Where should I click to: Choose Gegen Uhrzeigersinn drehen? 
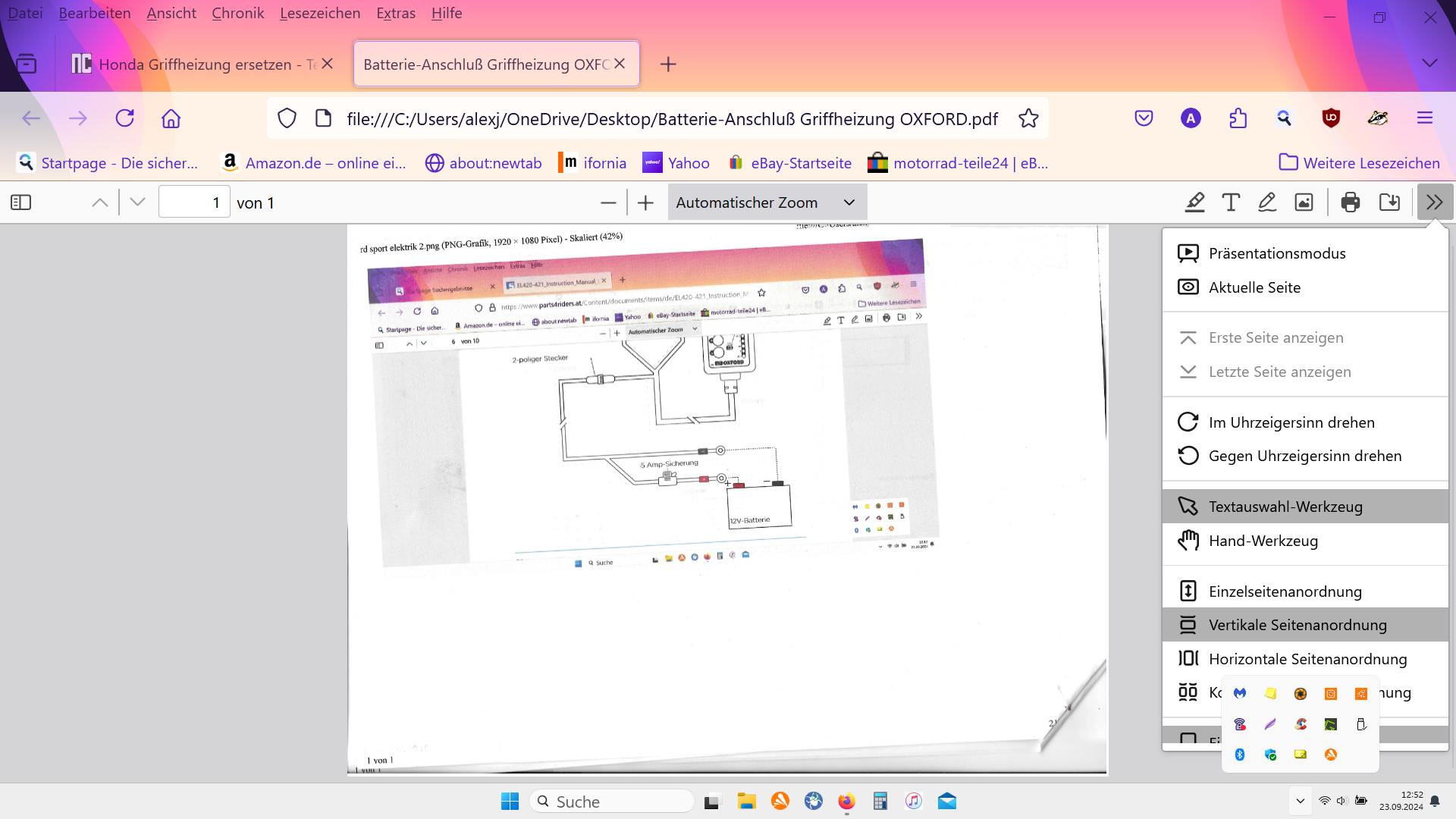1305,456
